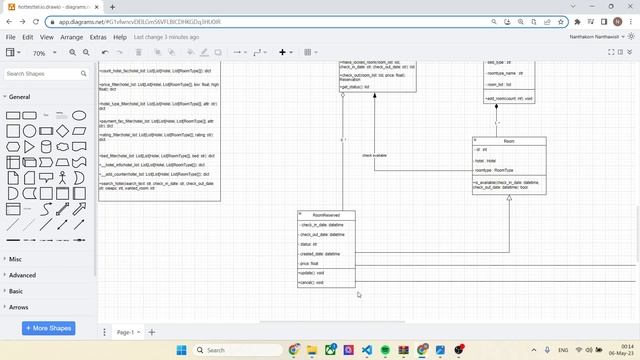The height and width of the screenshot is (360, 640).
Task: Insert the cloud shape
Action: [62, 147]
